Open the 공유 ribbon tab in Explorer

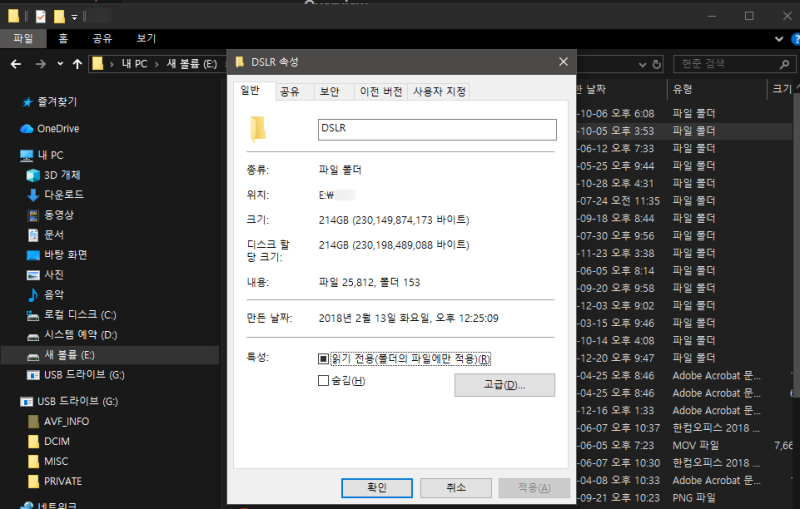click(102, 38)
